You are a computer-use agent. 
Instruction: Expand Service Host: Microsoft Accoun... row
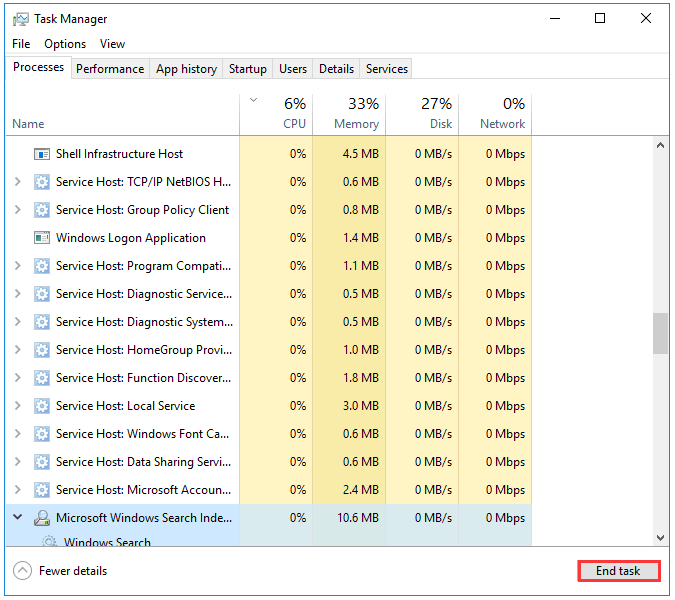pyautogui.click(x=18, y=489)
